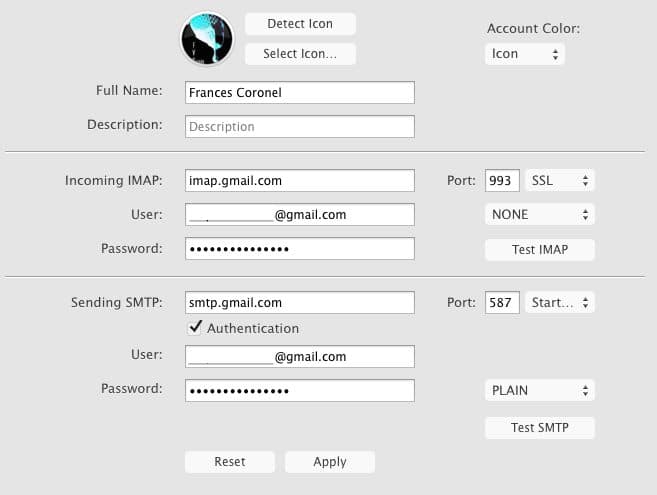Viewport: 657px width, 495px height.
Task: Open the SMTP PLAIN authentication dropdown
Action: (539, 390)
